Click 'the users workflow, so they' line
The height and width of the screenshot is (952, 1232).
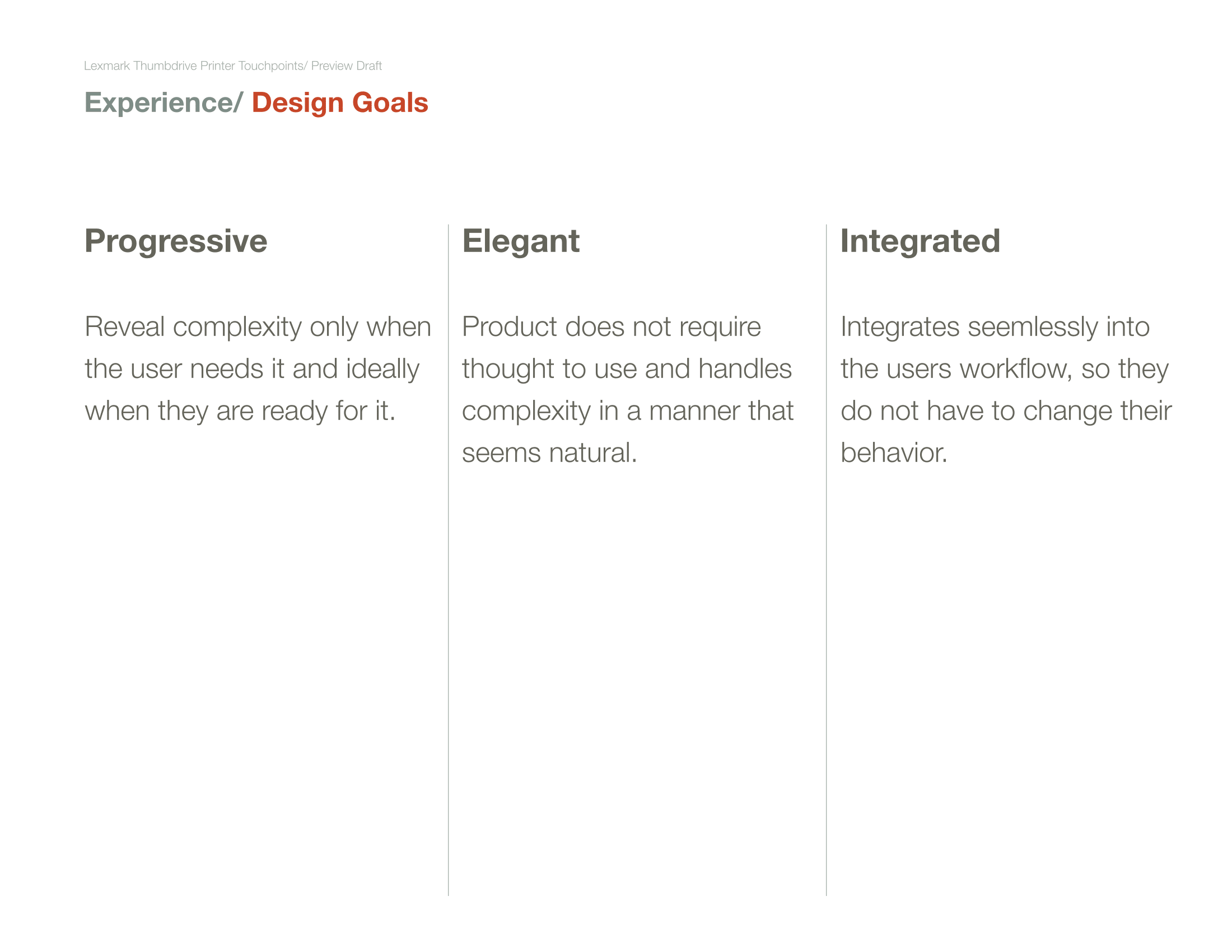pyautogui.click(x=1005, y=370)
